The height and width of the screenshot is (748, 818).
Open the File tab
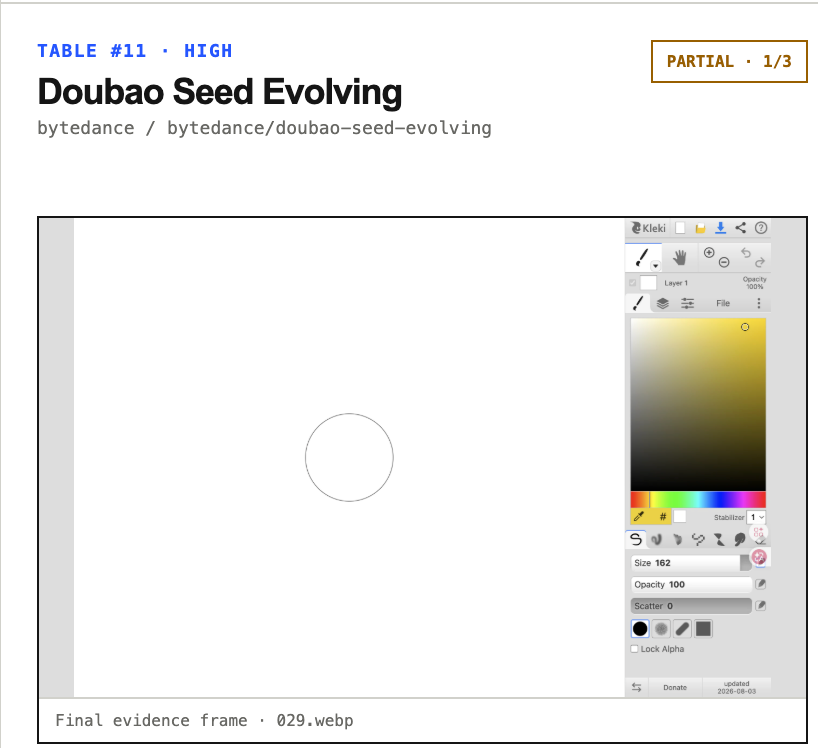(723, 303)
